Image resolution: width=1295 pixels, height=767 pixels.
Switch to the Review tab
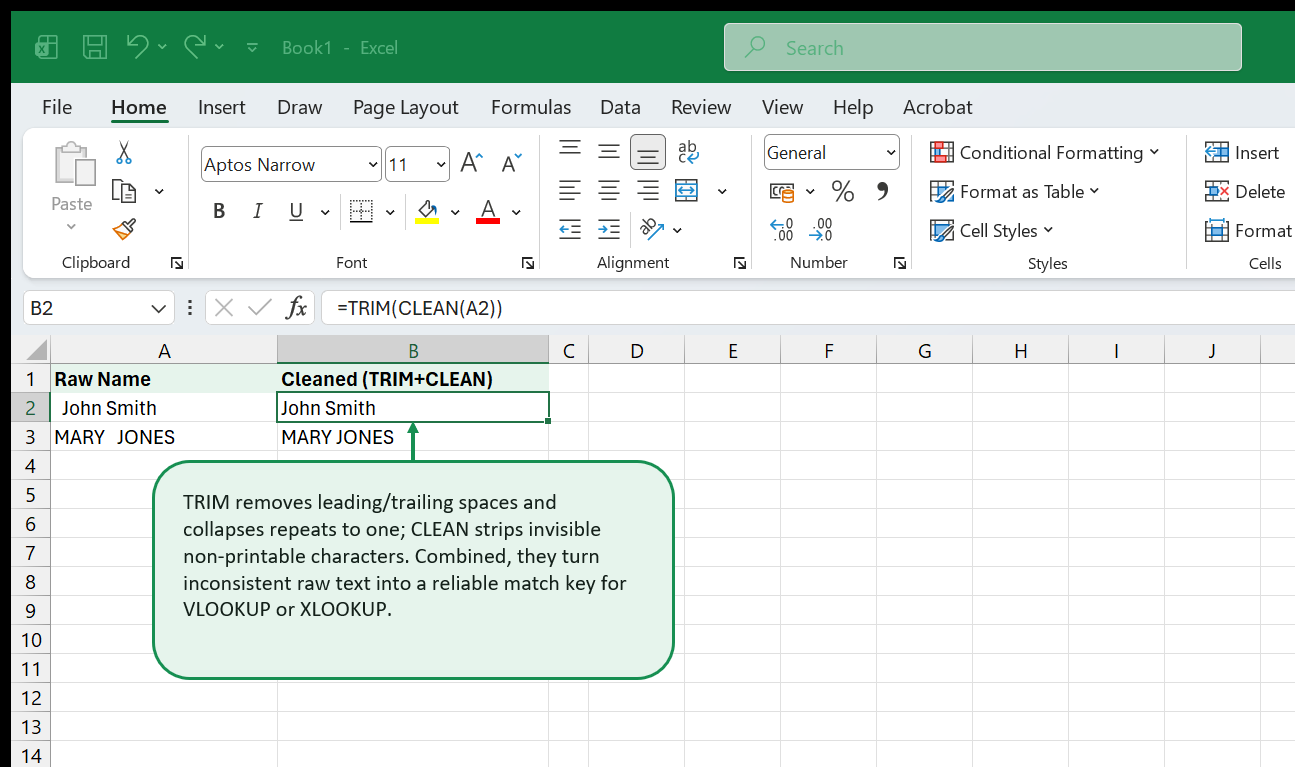(701, 107)
